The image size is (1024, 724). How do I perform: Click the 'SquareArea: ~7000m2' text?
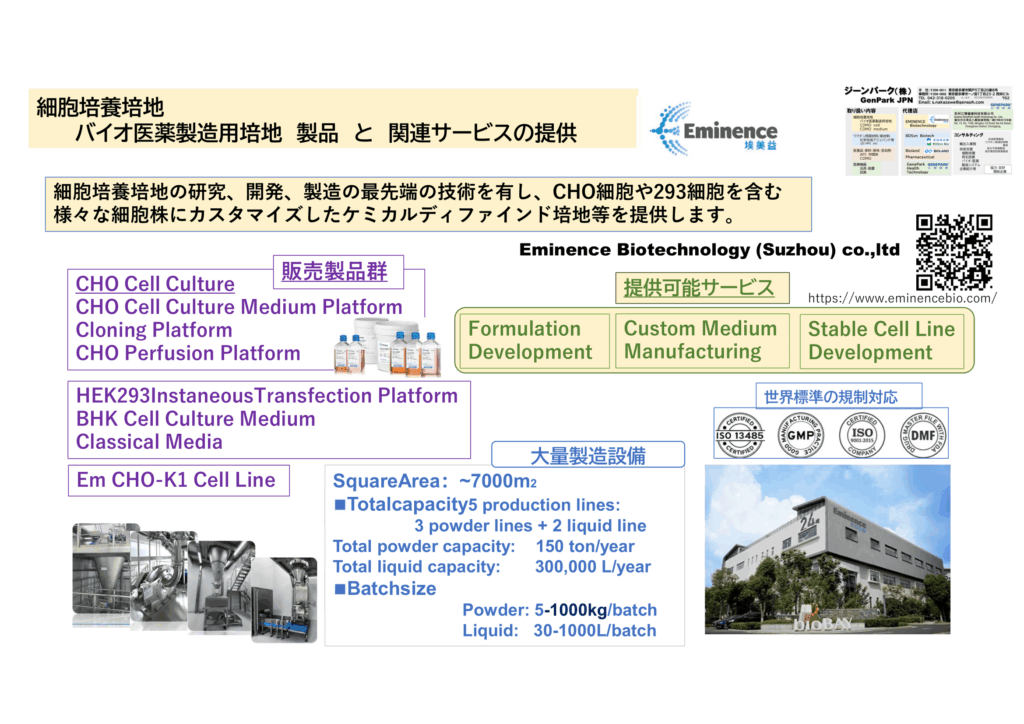click(435, 481)
